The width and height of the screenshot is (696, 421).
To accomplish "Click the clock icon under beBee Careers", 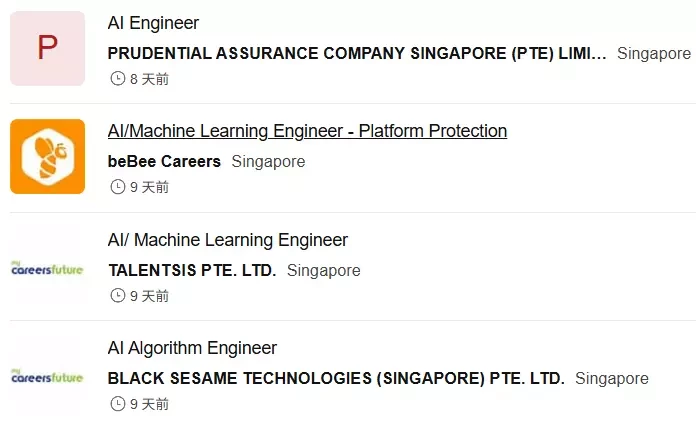I will [x=118, y=187].
